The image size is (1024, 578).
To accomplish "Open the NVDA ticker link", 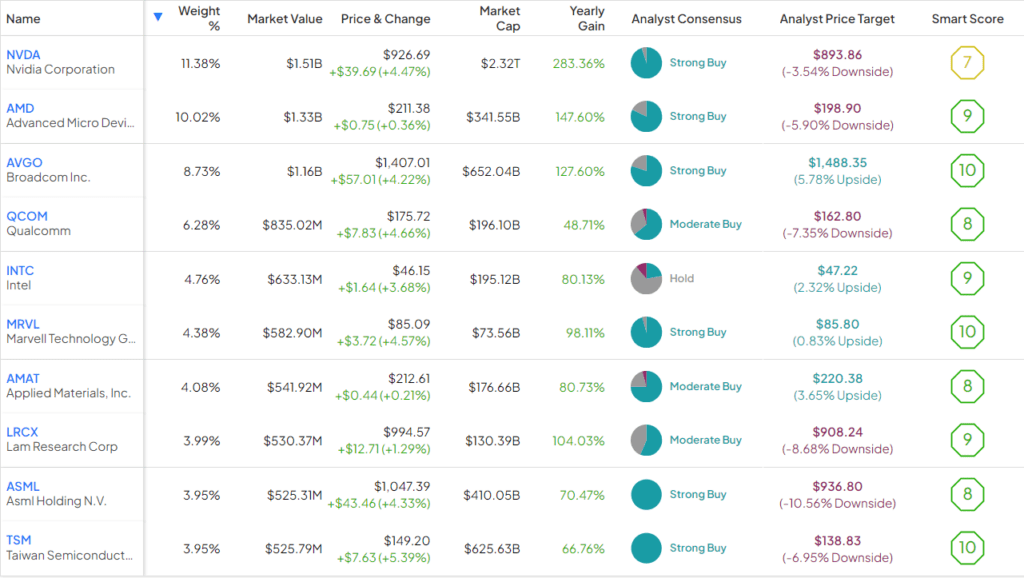I will [x=24, y=55].
